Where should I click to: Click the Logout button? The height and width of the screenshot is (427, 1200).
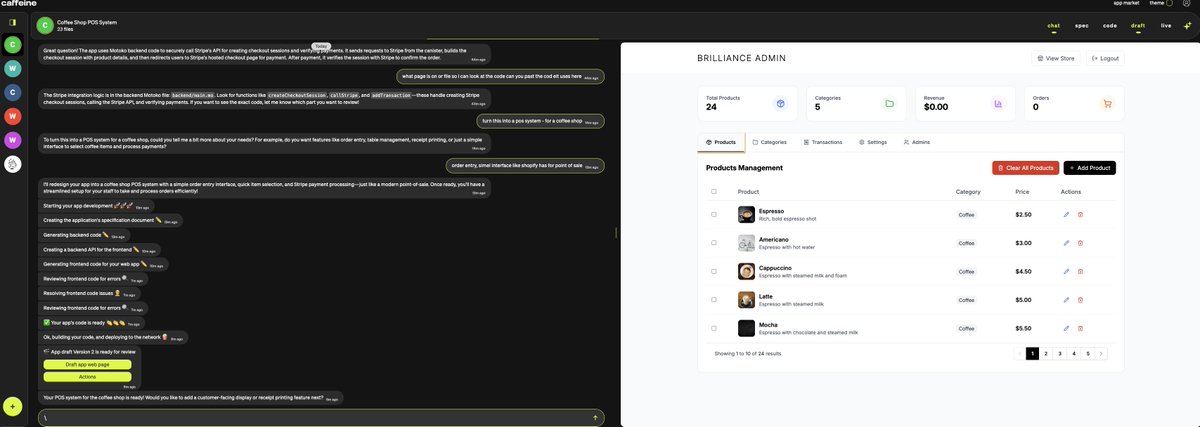(x=1105, y=59)
